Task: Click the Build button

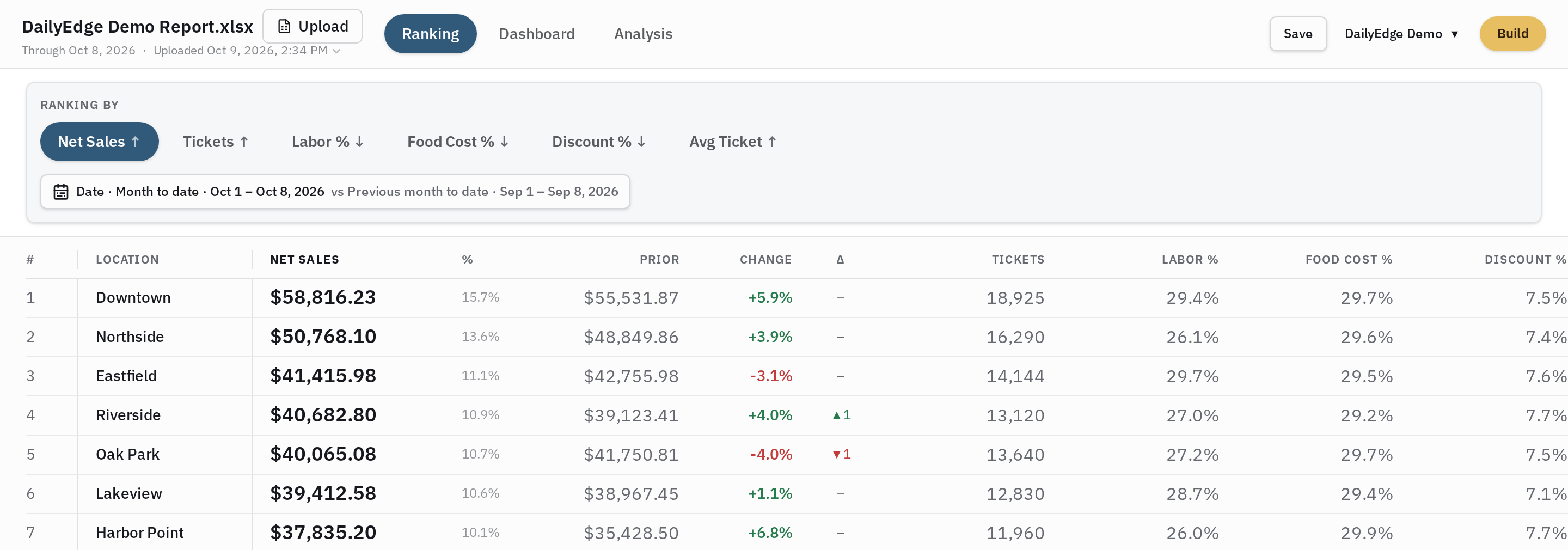Action: tap(1512, 34)
